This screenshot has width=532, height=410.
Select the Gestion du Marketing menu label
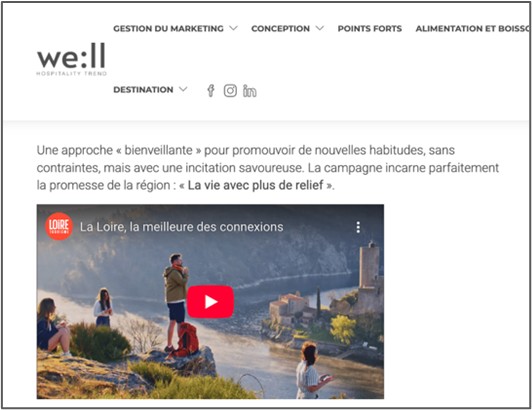(x=168, y=29)
